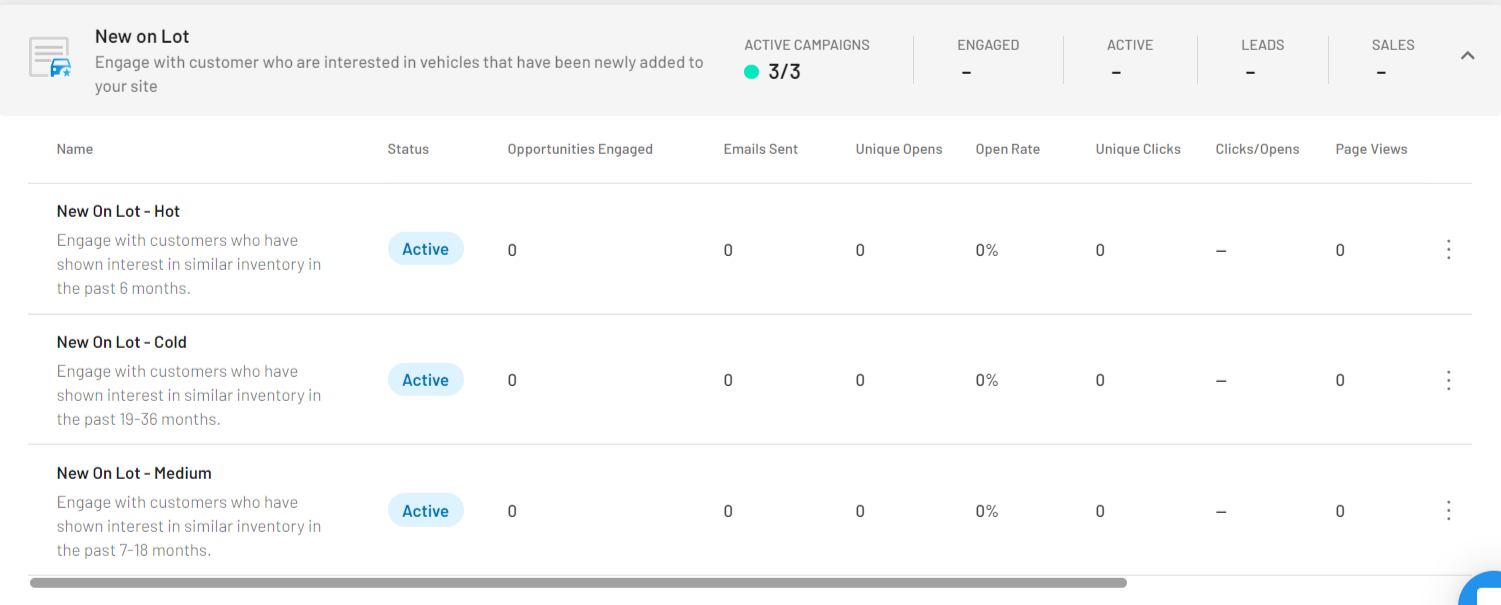Open the kebab menu for New On Lot - Medium
This screenshot has height=605, width=1501.
tap(1448, 511)
